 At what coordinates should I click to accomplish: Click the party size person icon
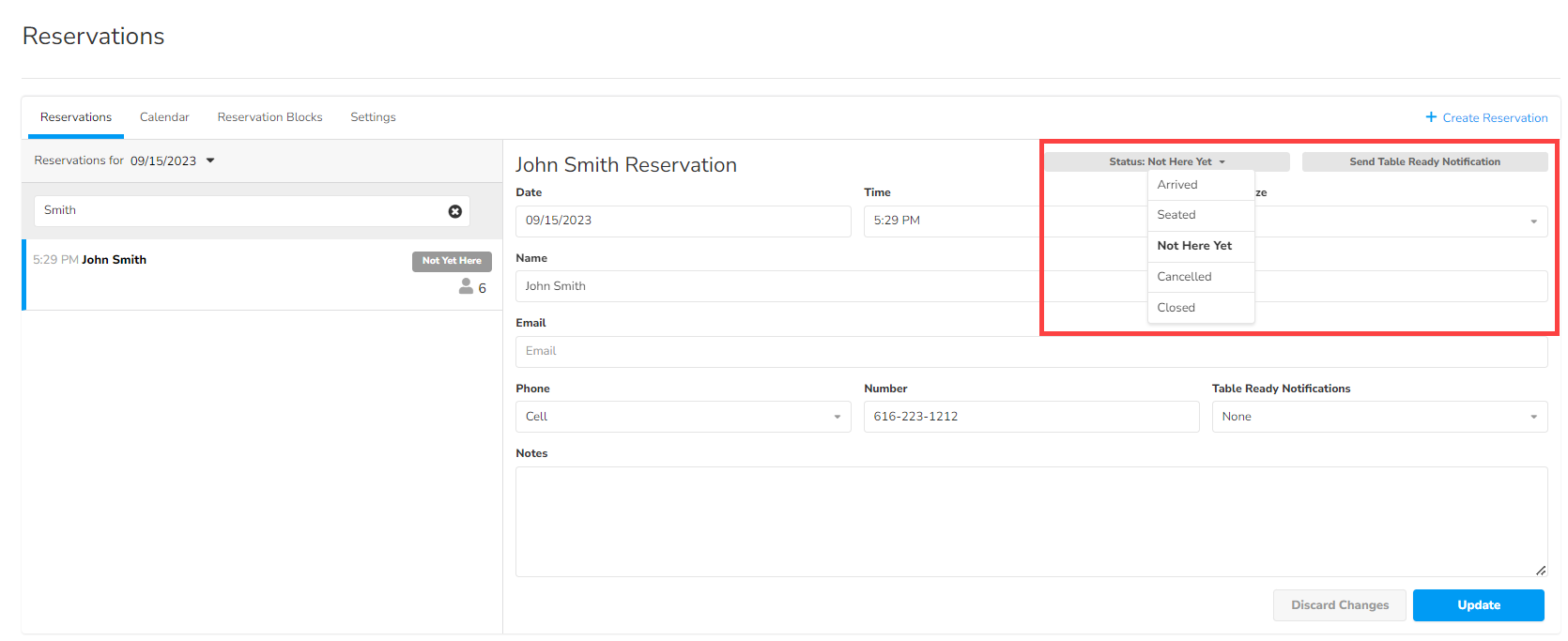point(466,287)
